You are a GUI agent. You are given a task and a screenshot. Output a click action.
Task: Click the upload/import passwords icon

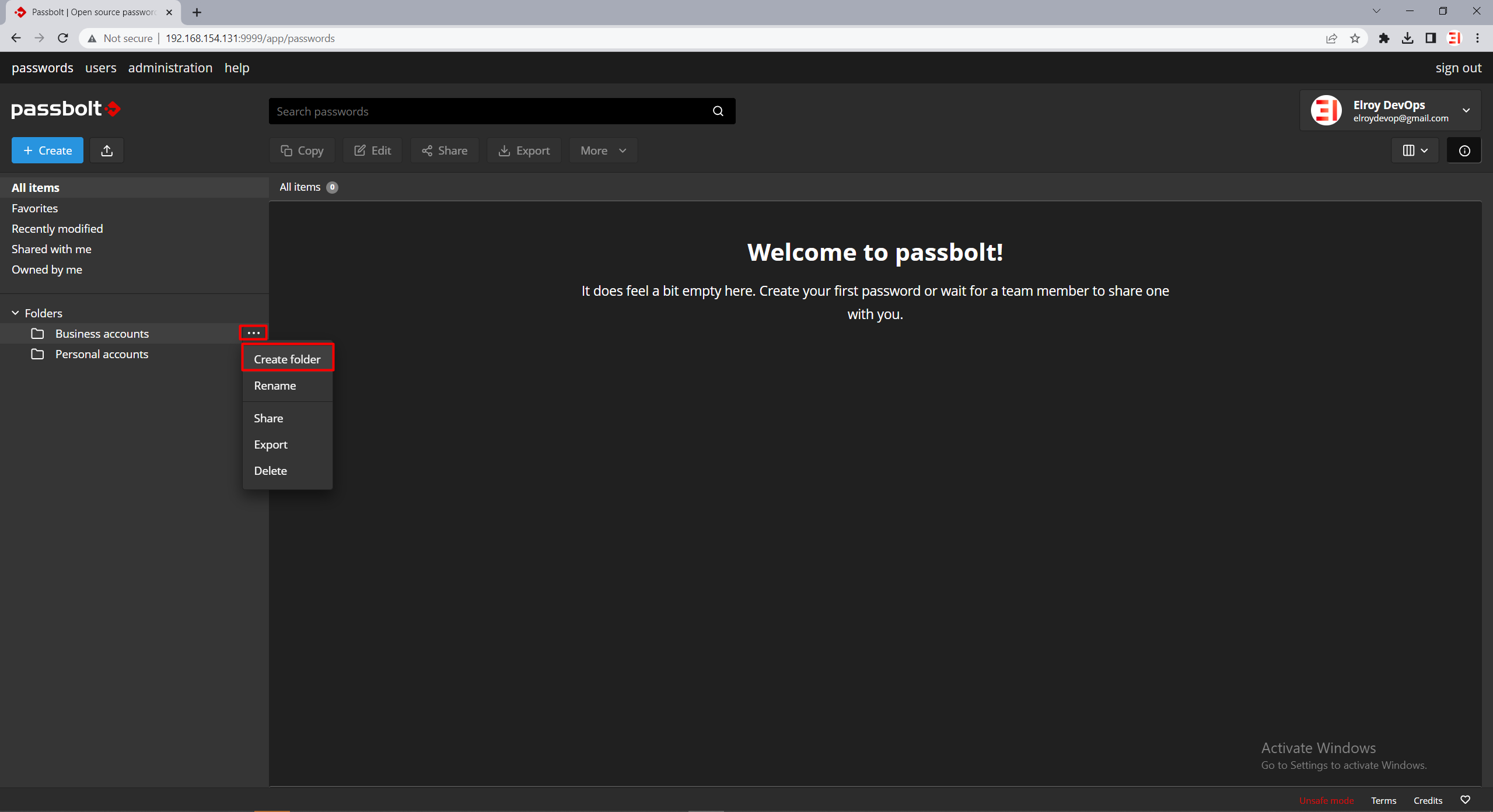[x=107, y=150]
